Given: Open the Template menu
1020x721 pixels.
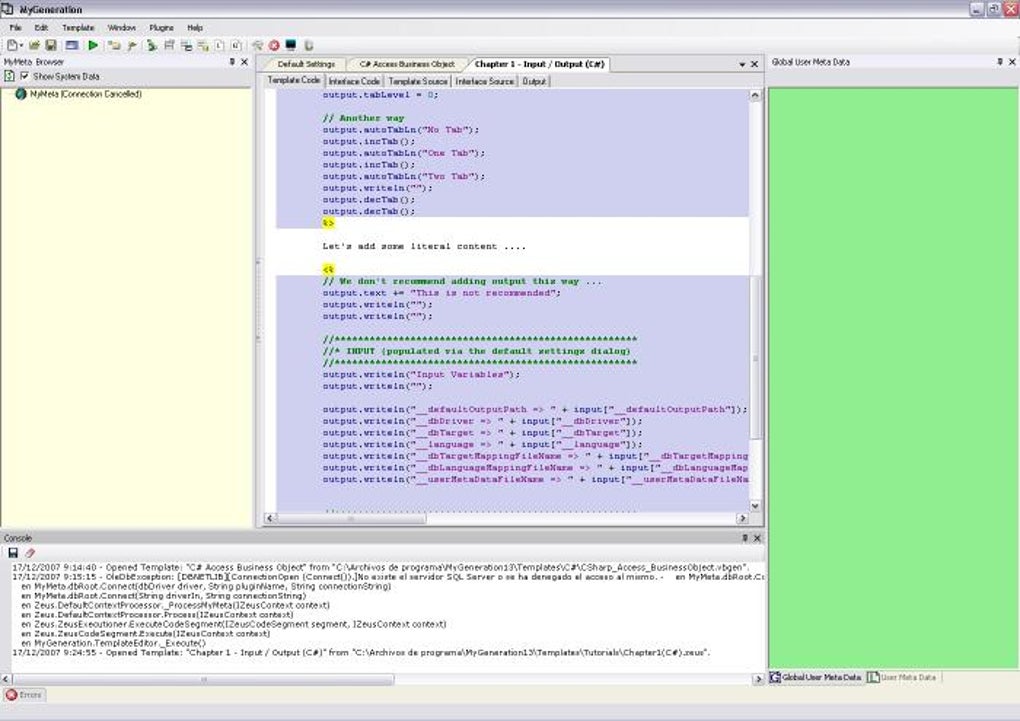Looking at the screenshot, I should pyautogui.click(x=78, y=28).
